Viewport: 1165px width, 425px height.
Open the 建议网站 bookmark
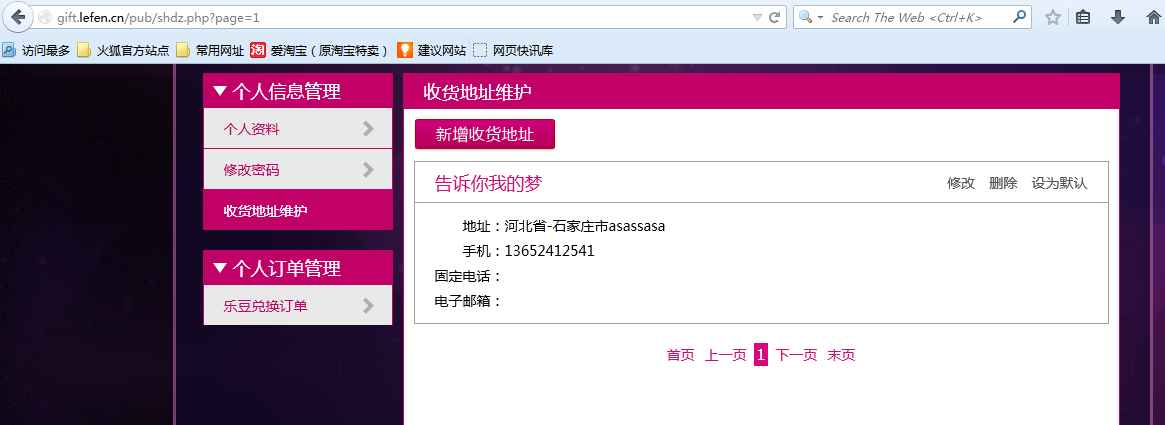432,51
